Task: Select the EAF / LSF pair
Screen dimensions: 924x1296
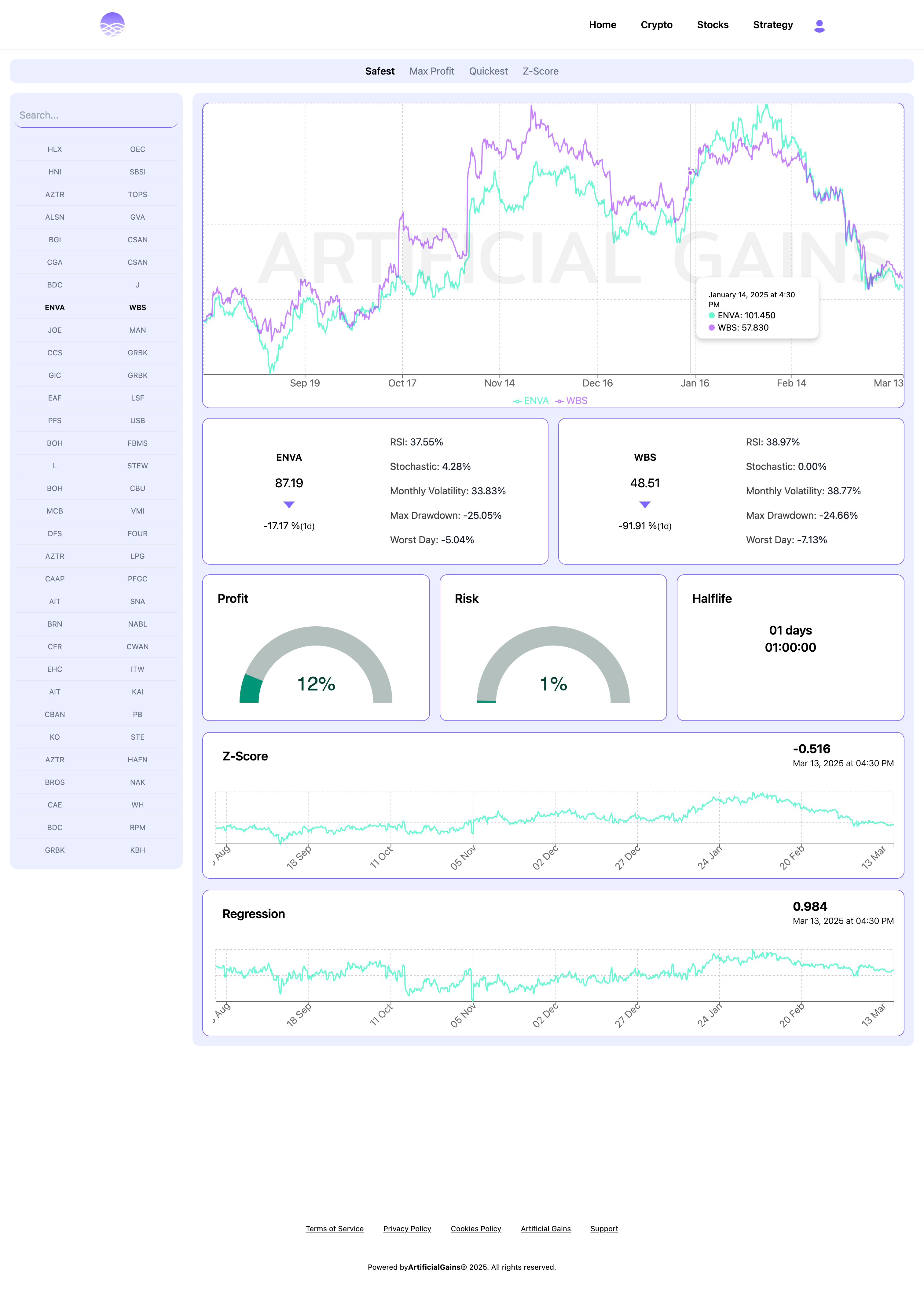Action: (x=96, y=398)
